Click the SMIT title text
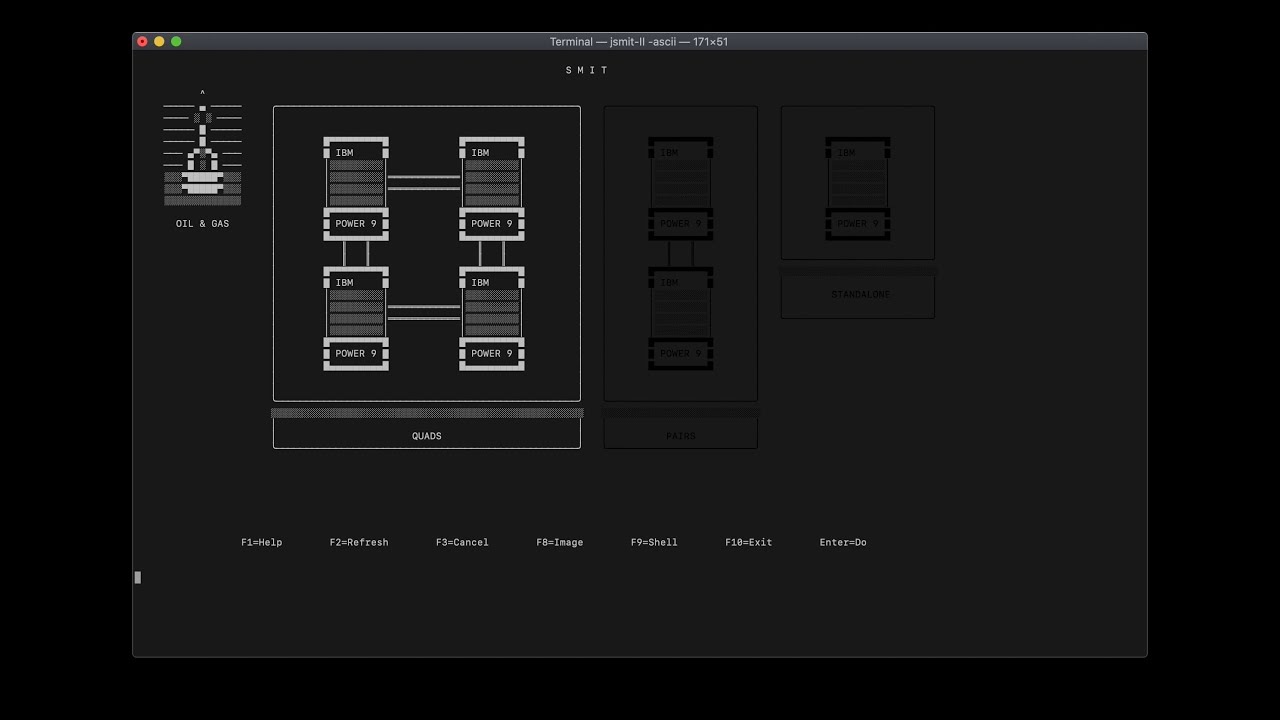This screenshot has height=720, width=1280. [587, 70]
